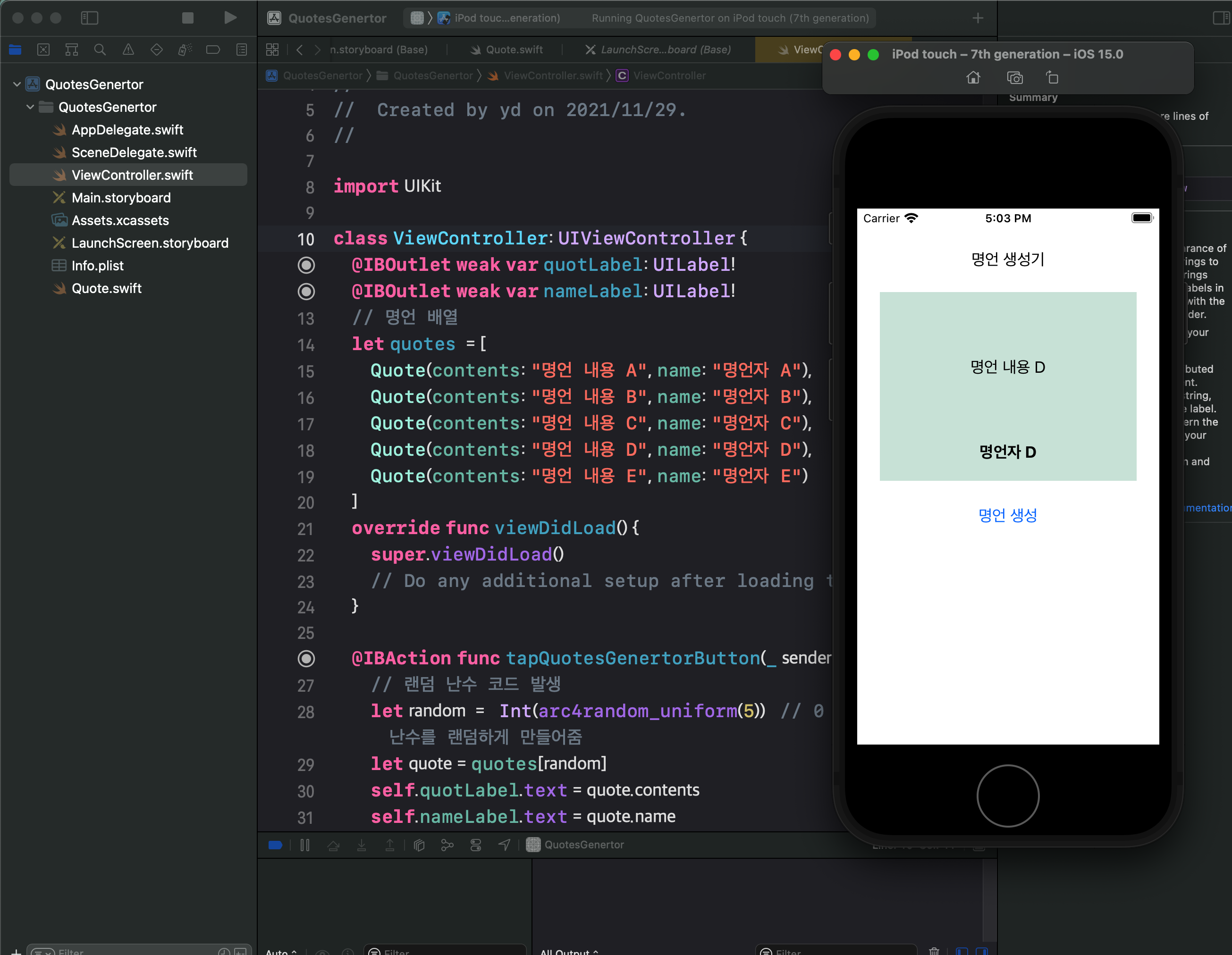Click the Stop button in Xcode toolbar
Viewport: 1232px width, 955px height.
[x=188, y=18]
